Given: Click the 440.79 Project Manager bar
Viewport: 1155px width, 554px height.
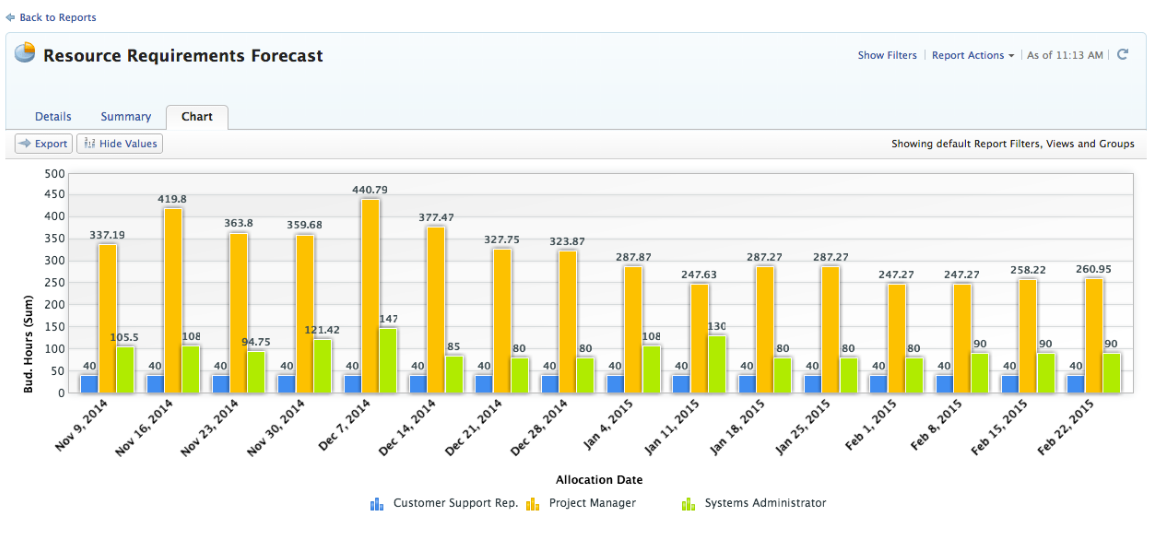Looking at the screenshot, I should coord(369,296).
